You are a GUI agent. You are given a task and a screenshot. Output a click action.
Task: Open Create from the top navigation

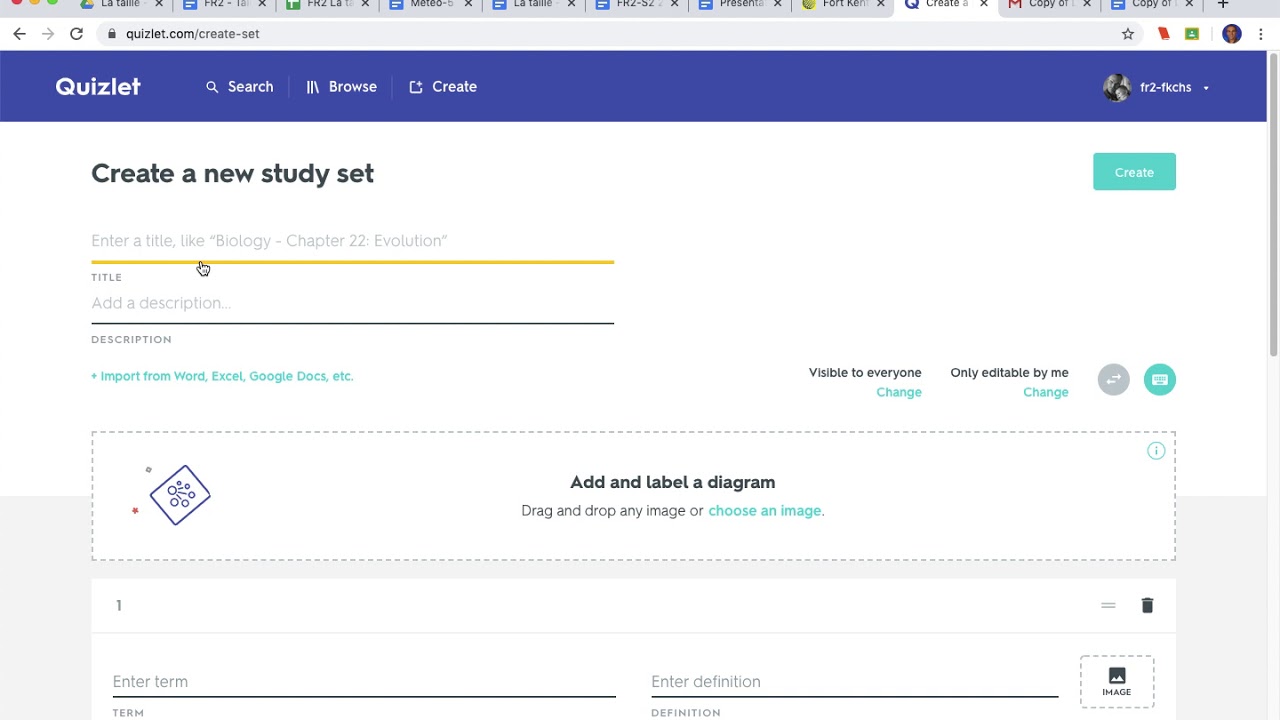tap(443, 87)
